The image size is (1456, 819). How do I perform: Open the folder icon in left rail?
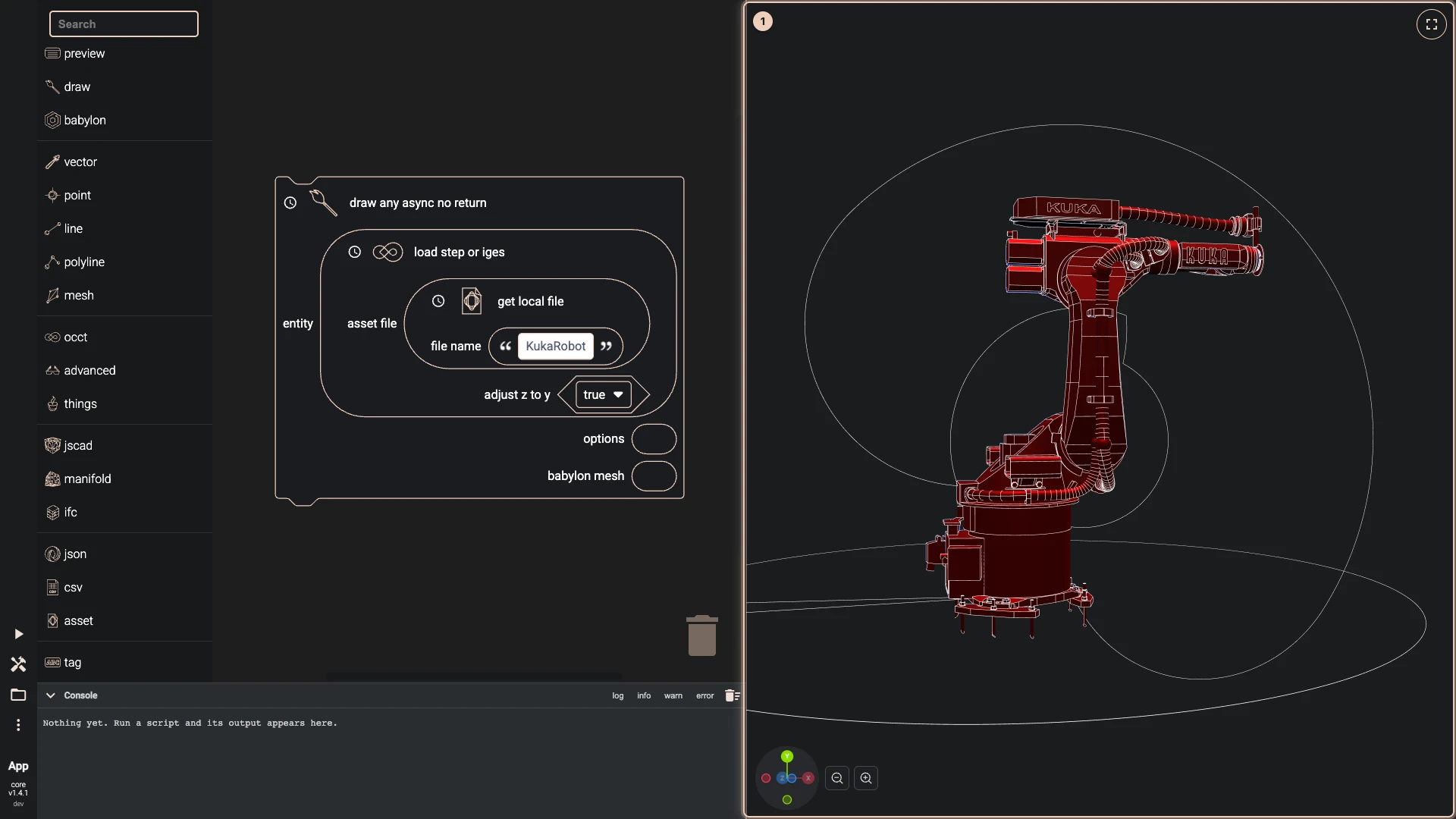(18, 695)
